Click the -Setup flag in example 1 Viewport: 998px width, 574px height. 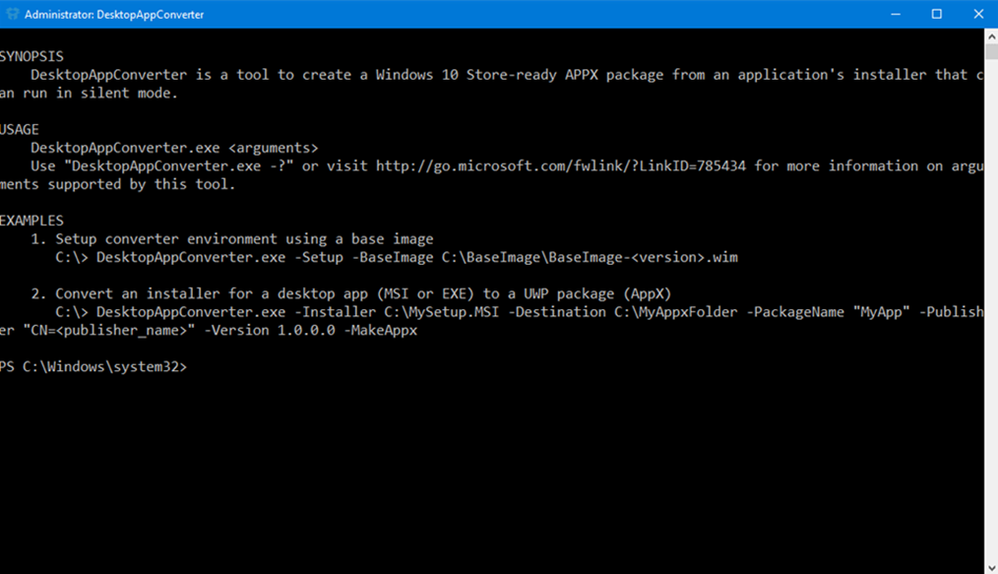point(319,258)
